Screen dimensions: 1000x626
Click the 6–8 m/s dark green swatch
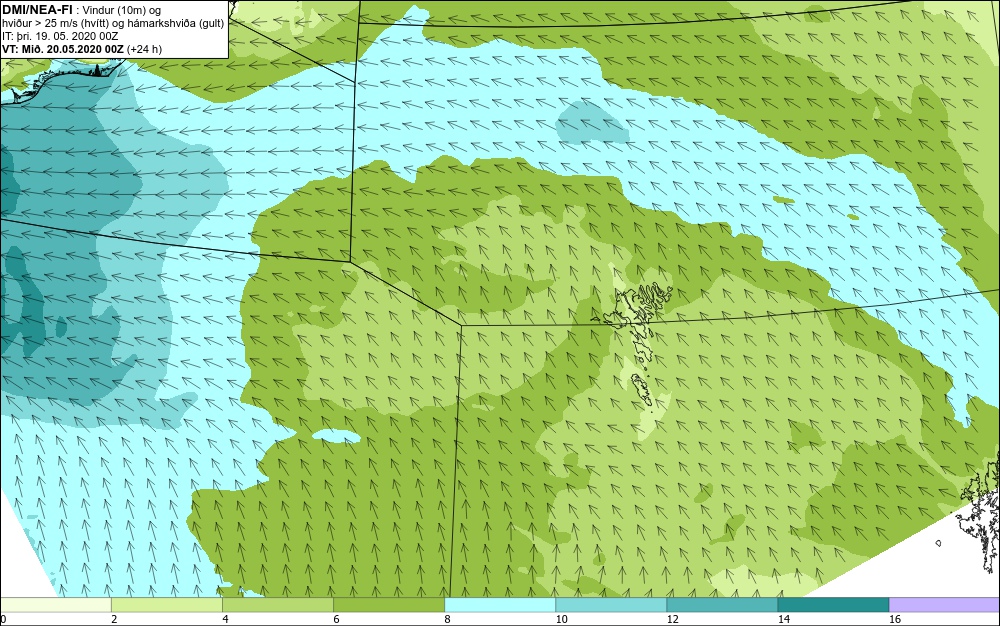(x=389, y=605)
